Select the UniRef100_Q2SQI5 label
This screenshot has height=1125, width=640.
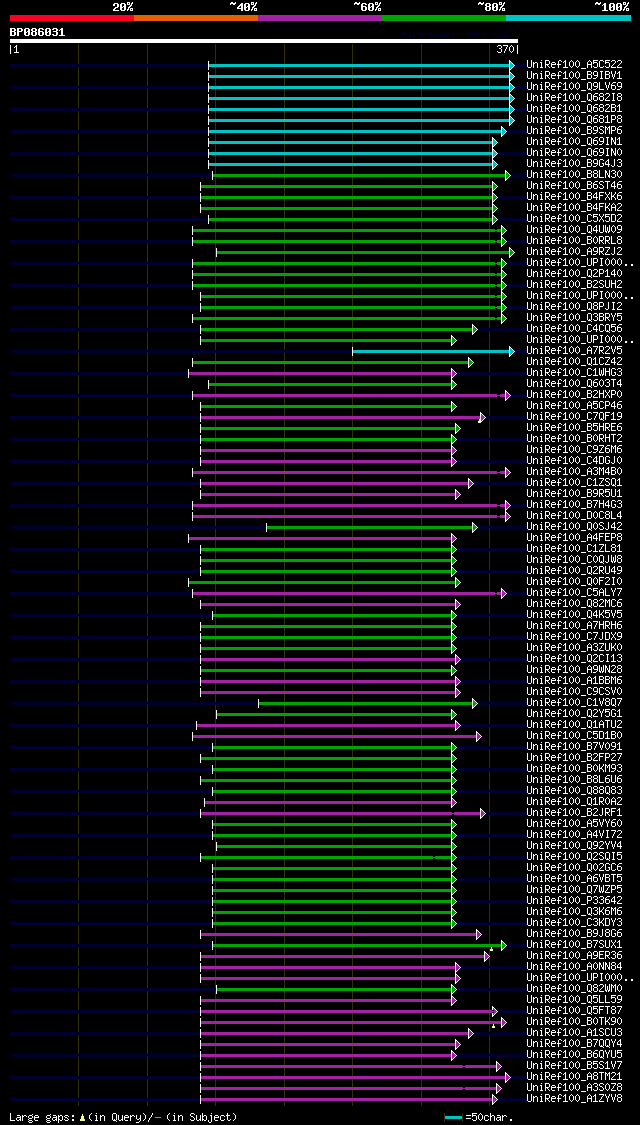[574, 856]
